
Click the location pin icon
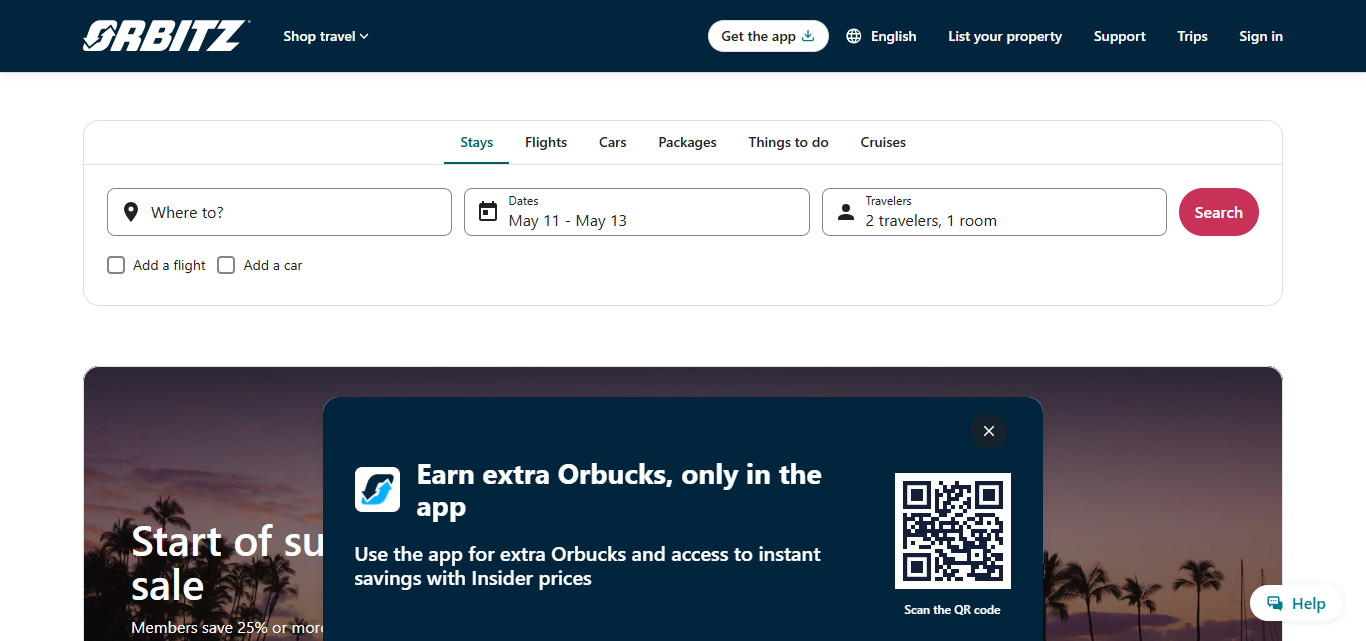(131, 212)
